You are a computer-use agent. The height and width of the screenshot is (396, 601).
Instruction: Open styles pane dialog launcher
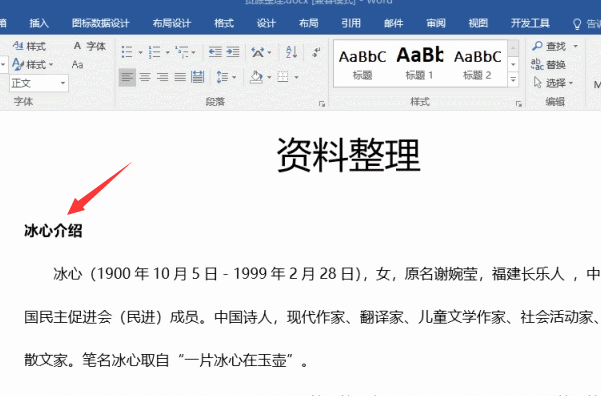[519, 104]
